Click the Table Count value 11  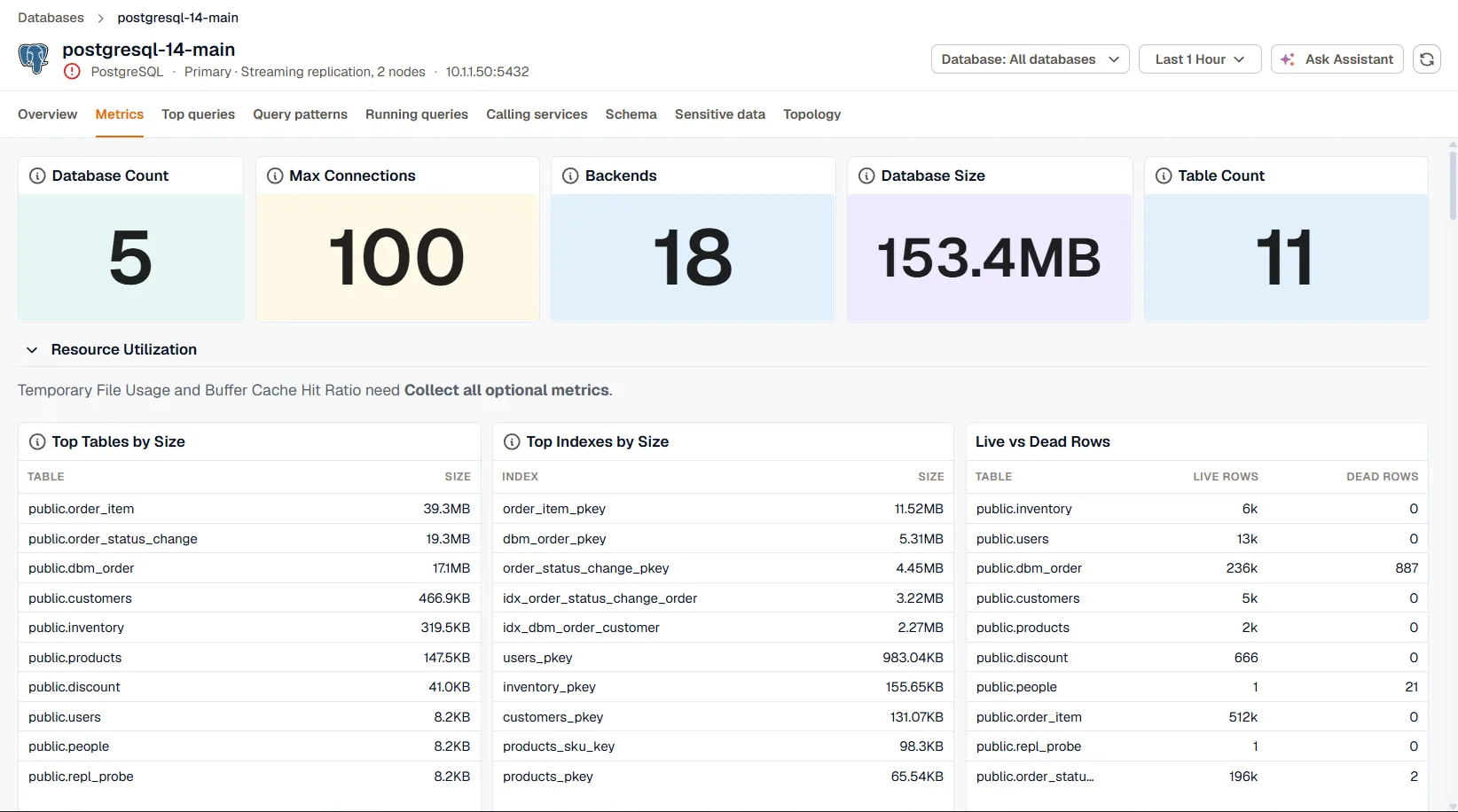(x=1285, y=258)
